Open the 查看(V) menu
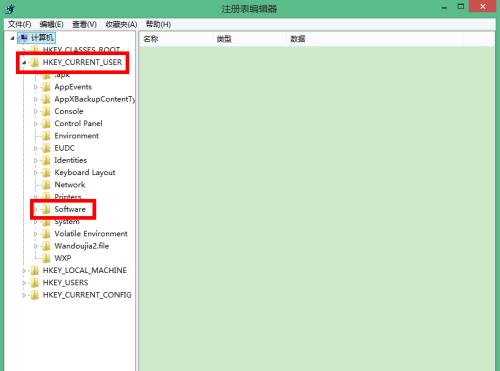 click(84, 24)
